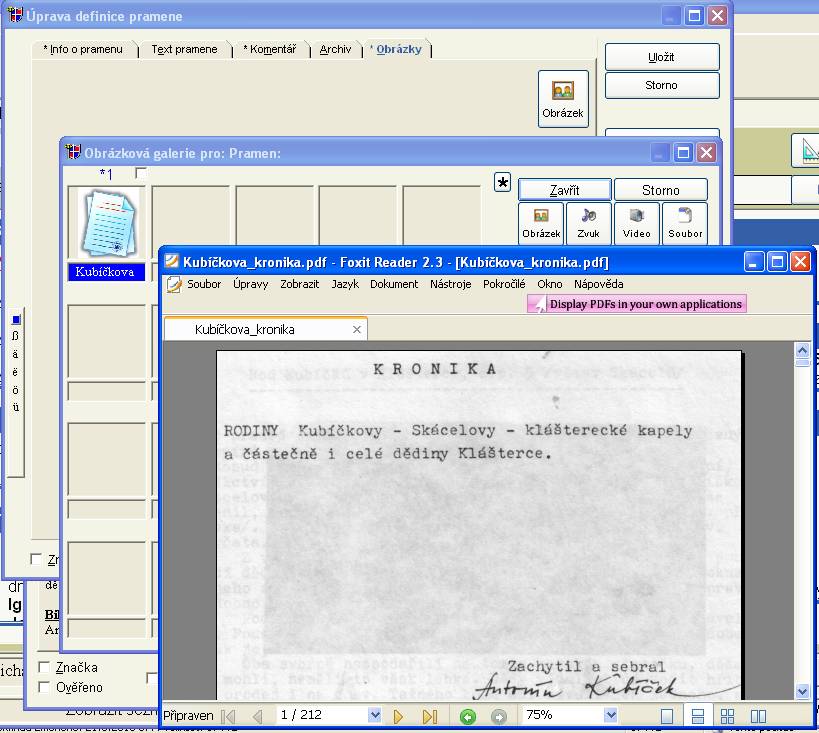Insert the ä character from side panel
The image size is (819, 733).
(x=16, y=354)
